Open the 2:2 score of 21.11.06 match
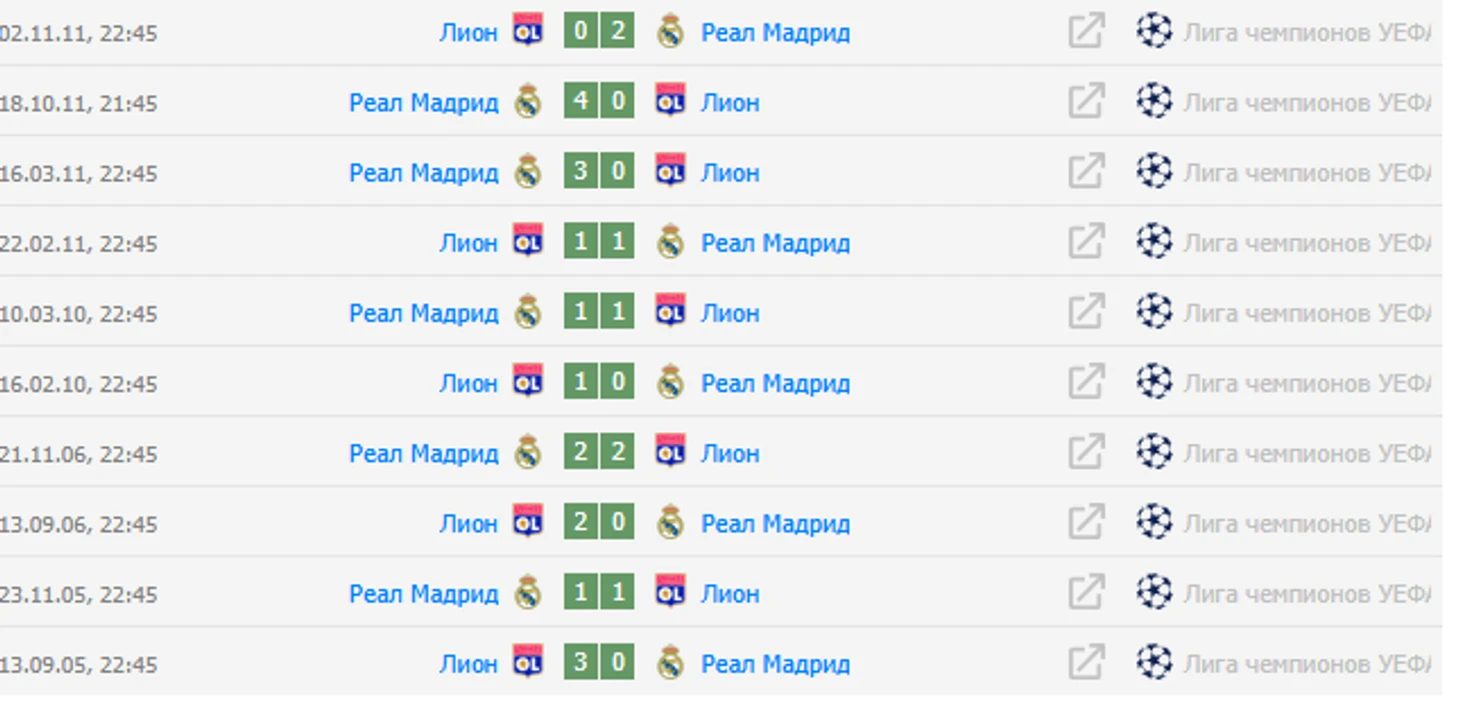This screenshot has width=1460, height=708. coord(599,452)
